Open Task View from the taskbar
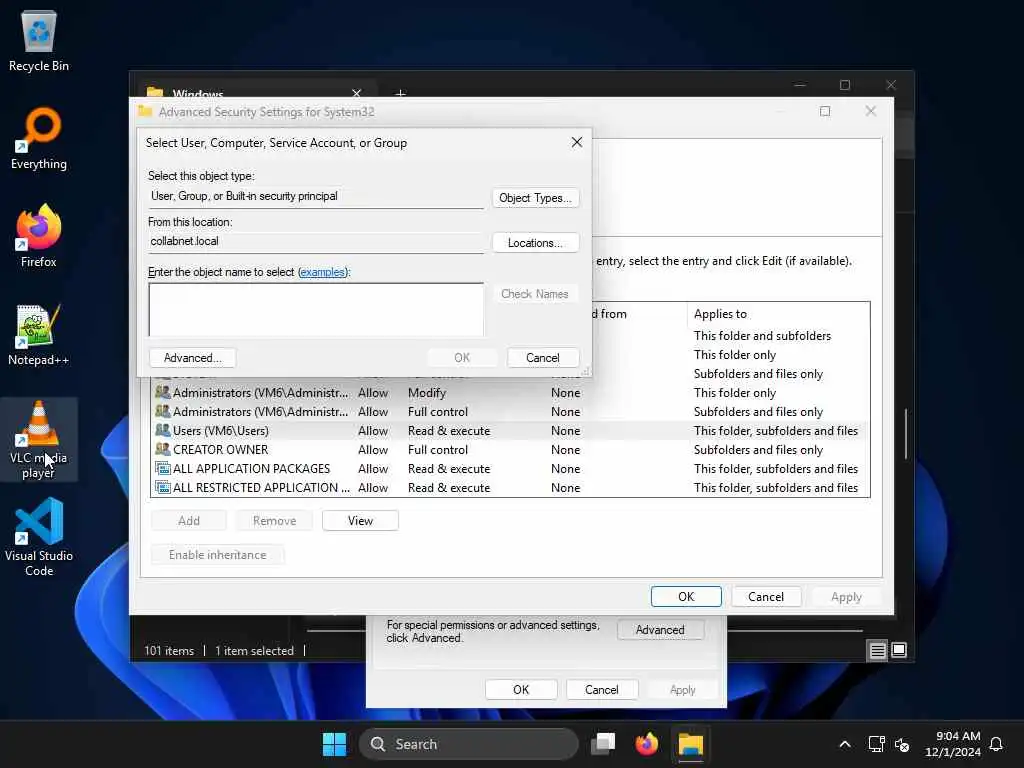The height and width of the screenshot is (768, 1024). click(603, 744)
